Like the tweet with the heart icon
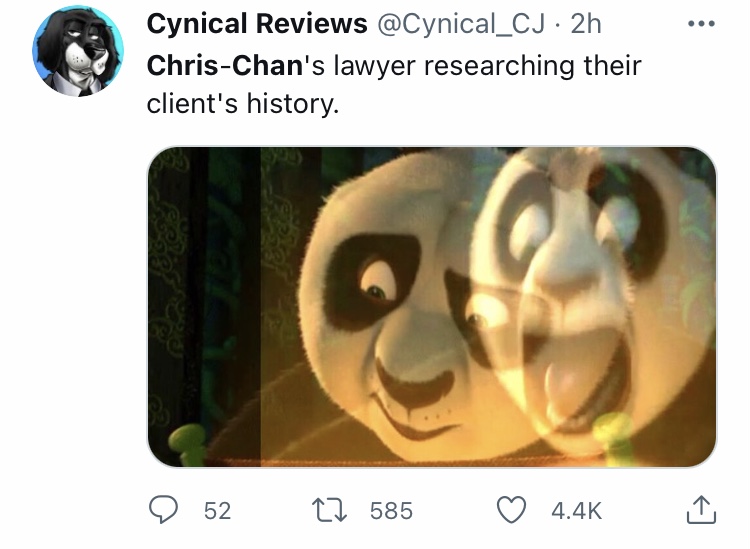750x549 pixels. (x=511, y=510)
